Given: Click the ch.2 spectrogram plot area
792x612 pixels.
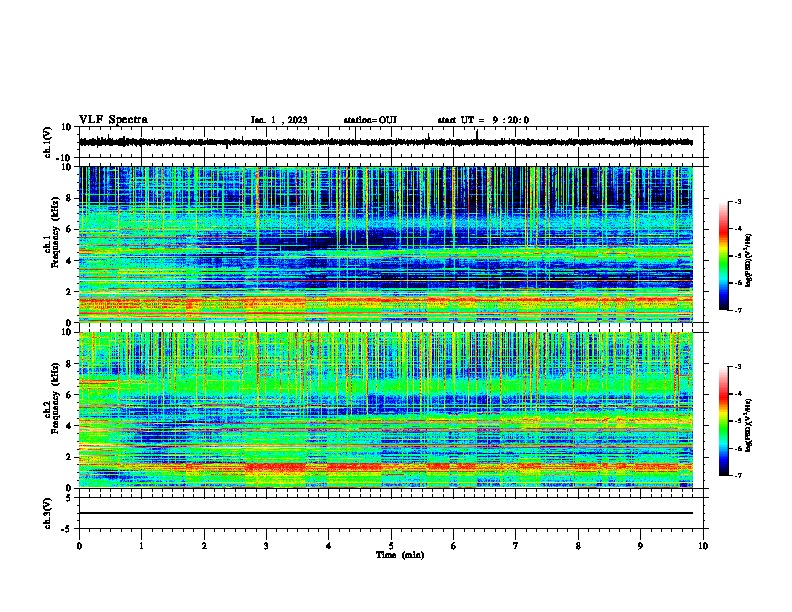Looking at the screenshot, I should tap(386, 410).
